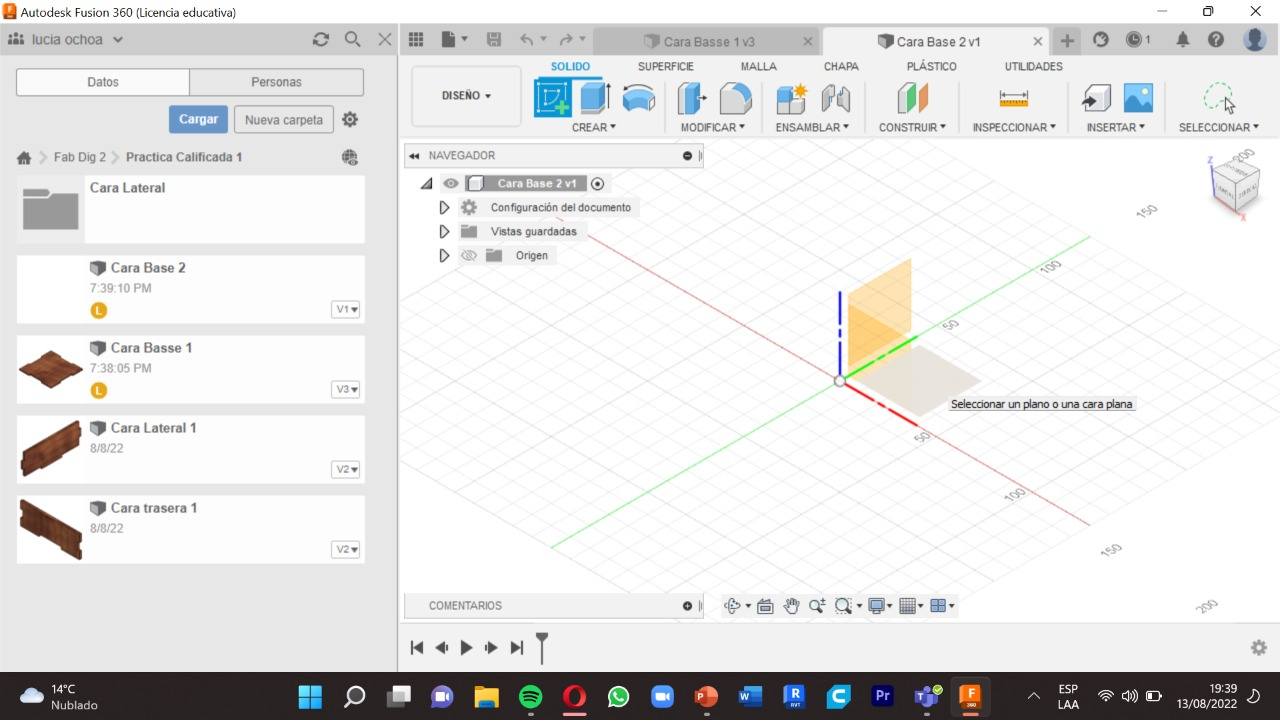The height and width of the screenshot is (720, 1280).
Task: Redo the last action
Action: pyautogui.click(x=566, y=40)
